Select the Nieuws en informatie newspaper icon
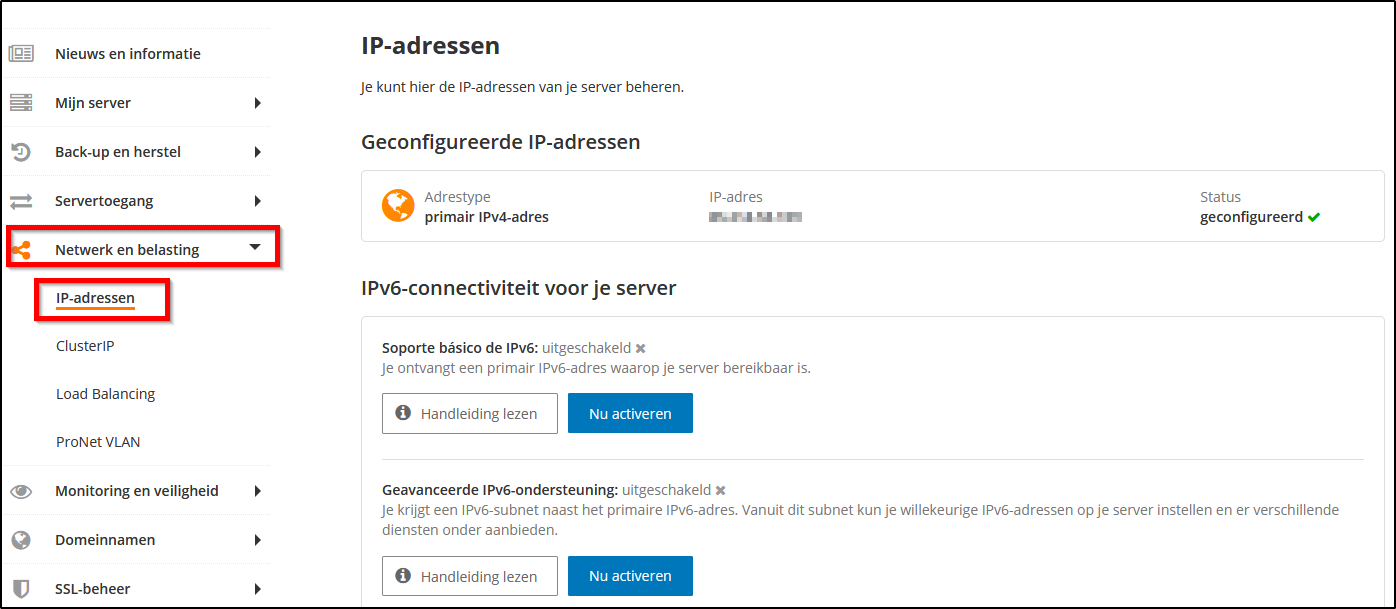 click(x=21, y=52)
